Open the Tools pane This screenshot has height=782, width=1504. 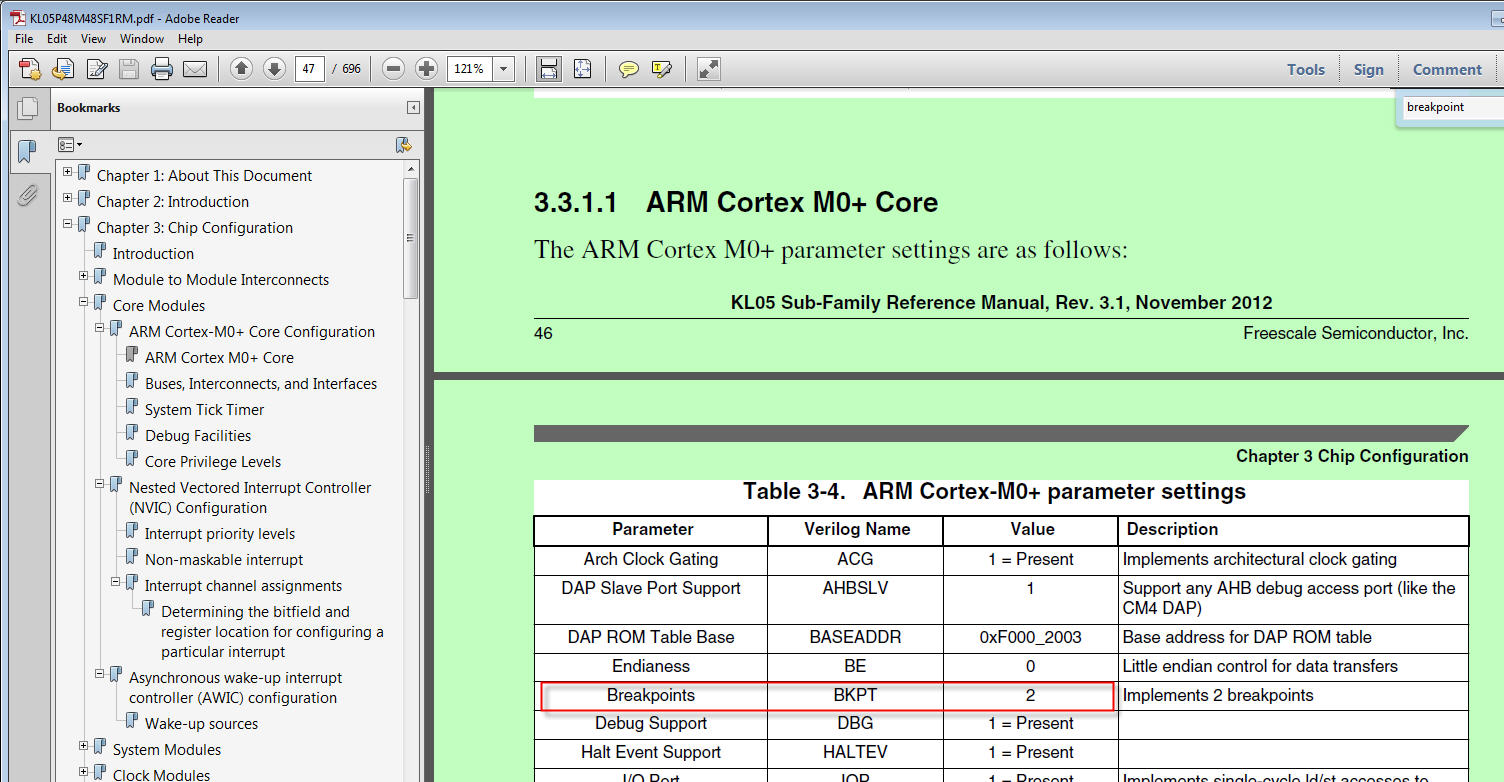(x=1306, y=69)
